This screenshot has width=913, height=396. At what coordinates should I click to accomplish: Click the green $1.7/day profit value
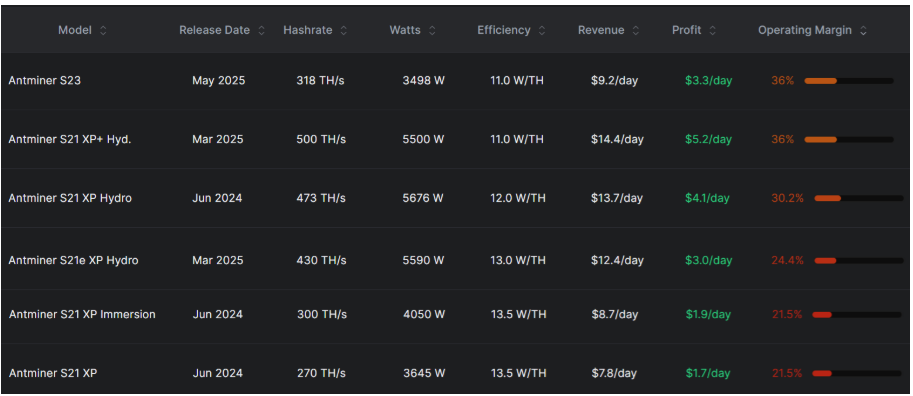(x=708, y=373)
